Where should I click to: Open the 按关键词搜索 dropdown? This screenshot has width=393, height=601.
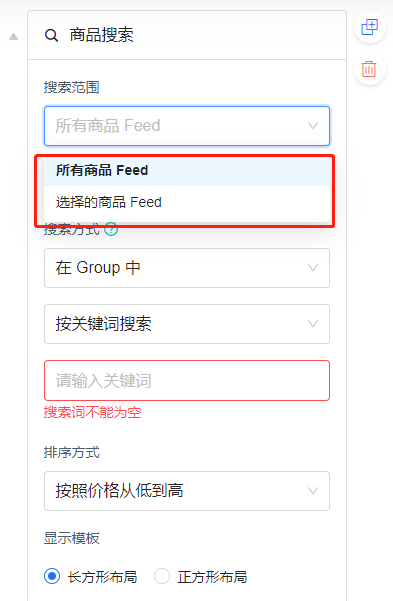(187, 324)
